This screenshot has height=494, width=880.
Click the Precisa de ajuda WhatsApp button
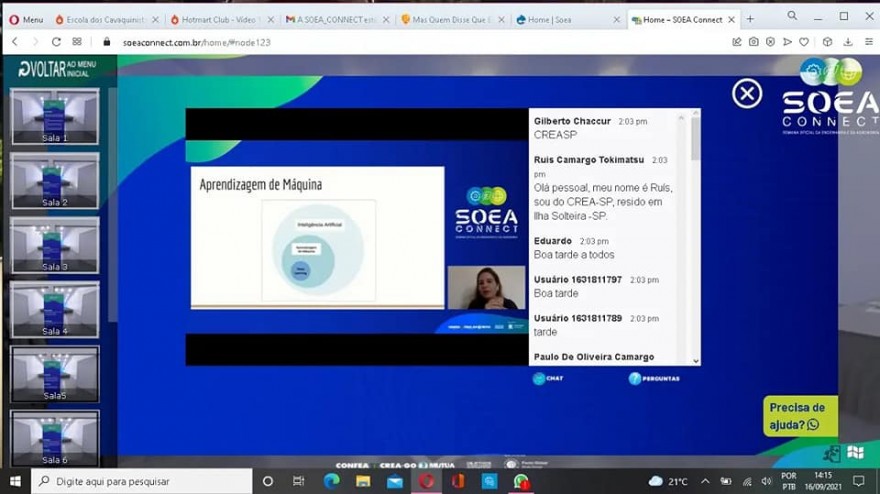pos(800,416)
